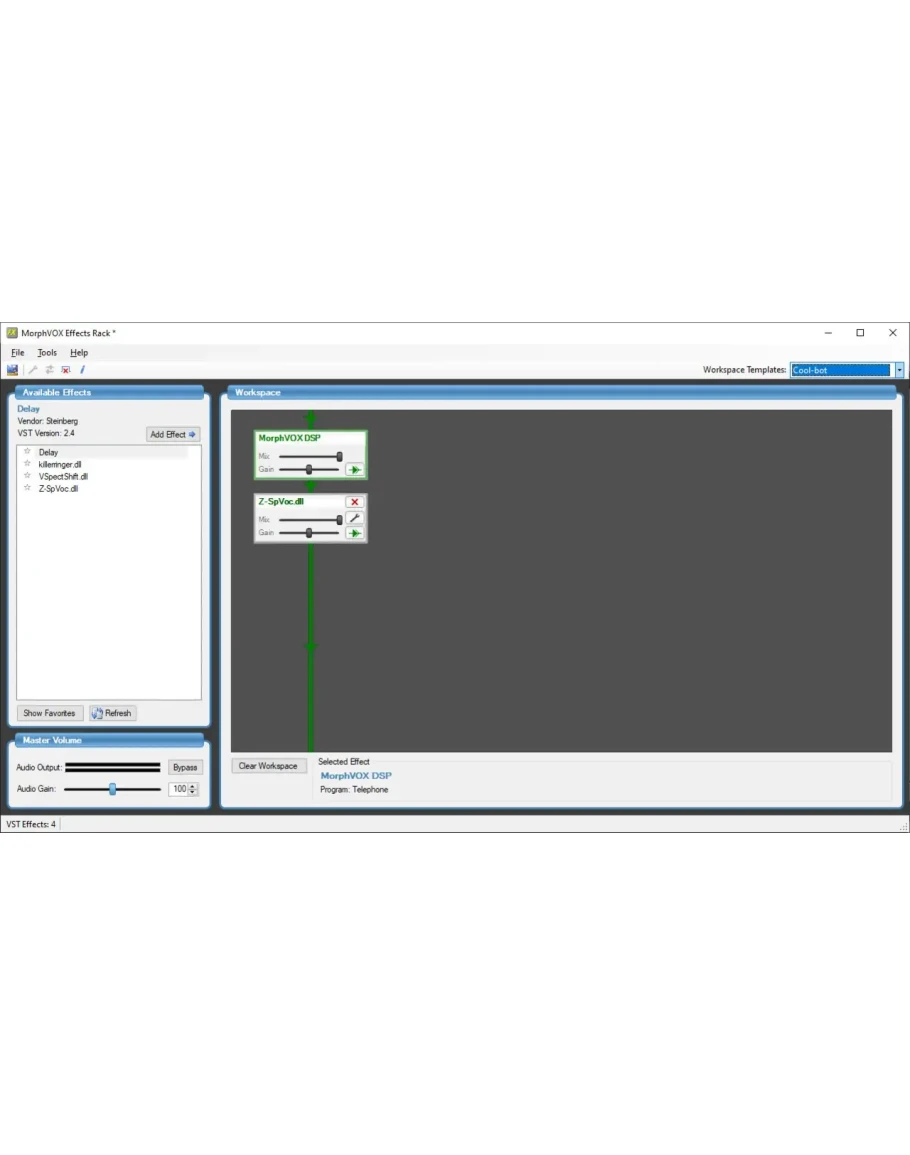Open the Tools menu
Screen dimensions: 910x1155
tap(47, 353)
